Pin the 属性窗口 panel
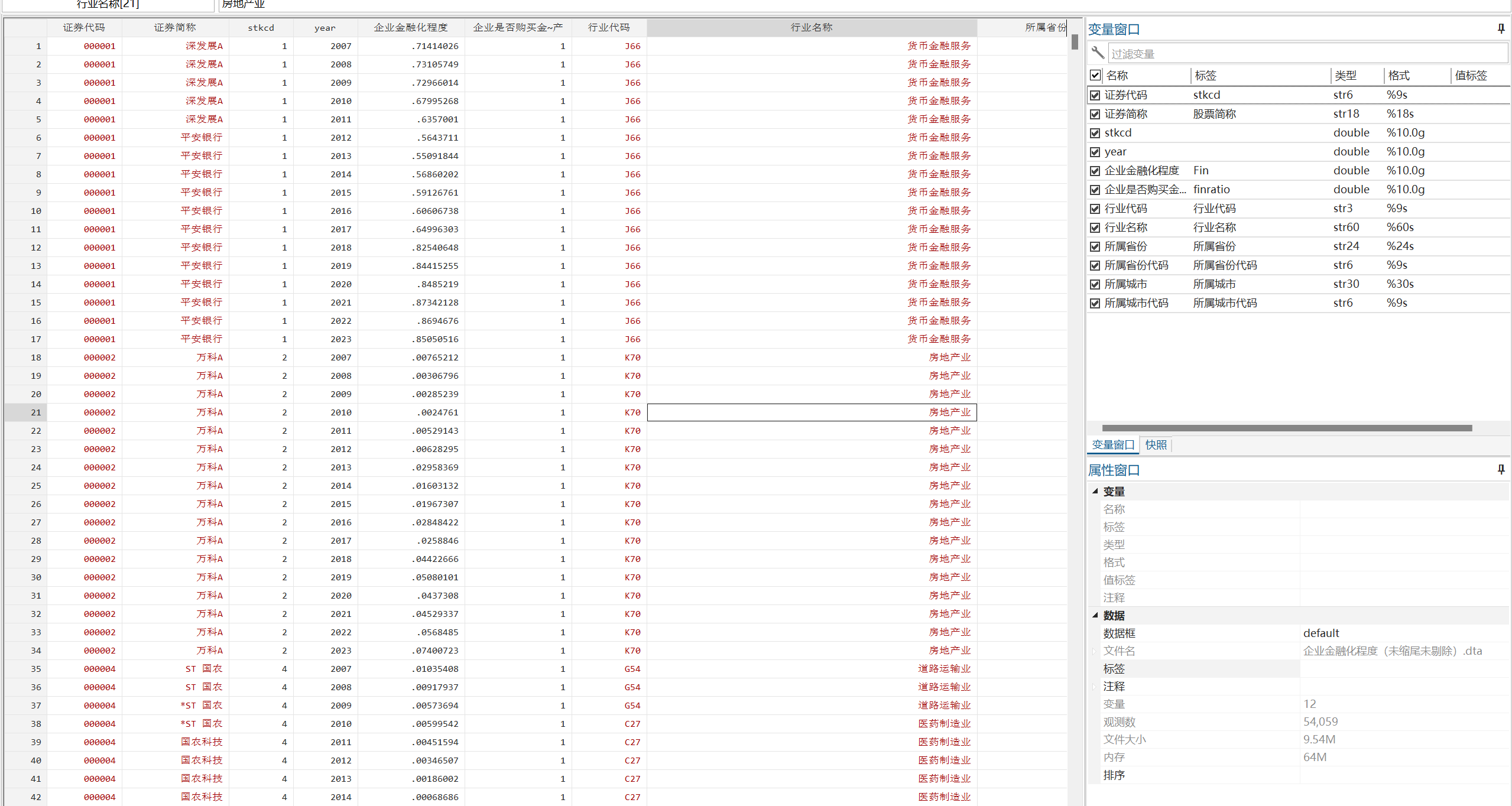1512x806 pixels. (x=1501, y=469)
